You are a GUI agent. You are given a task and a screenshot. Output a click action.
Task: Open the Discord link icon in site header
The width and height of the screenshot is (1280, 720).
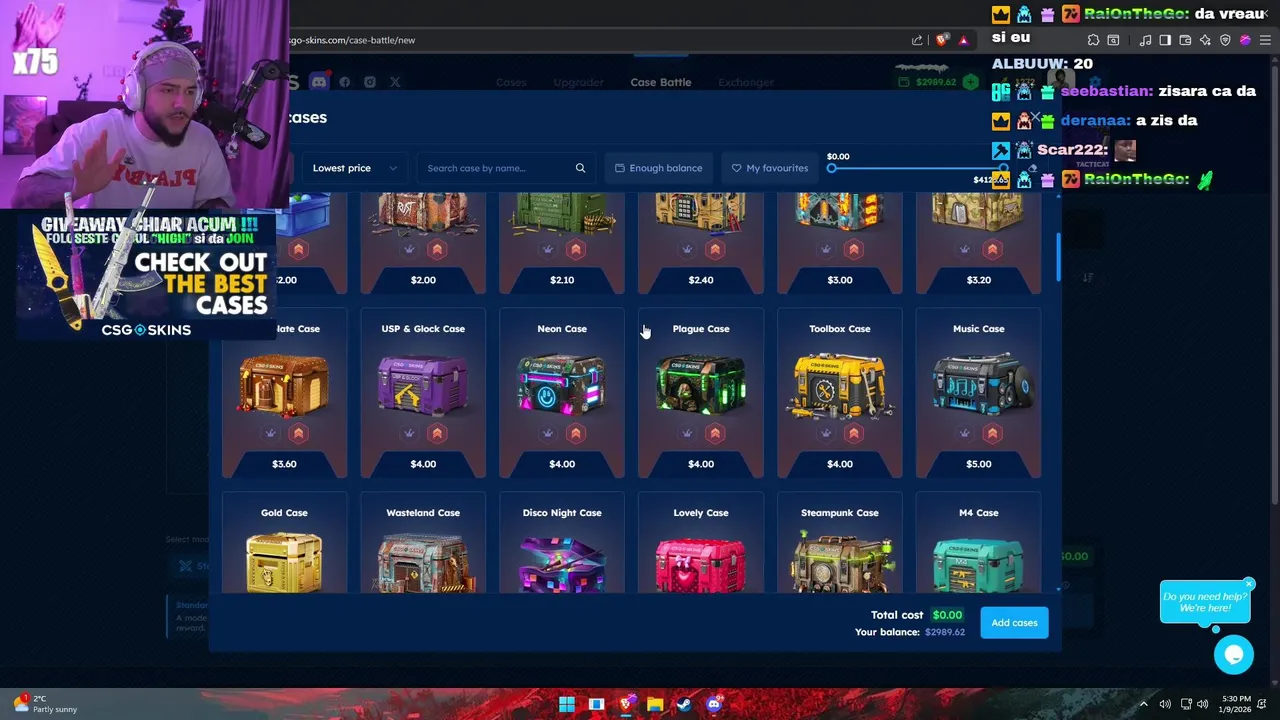[x=319, y=82]
